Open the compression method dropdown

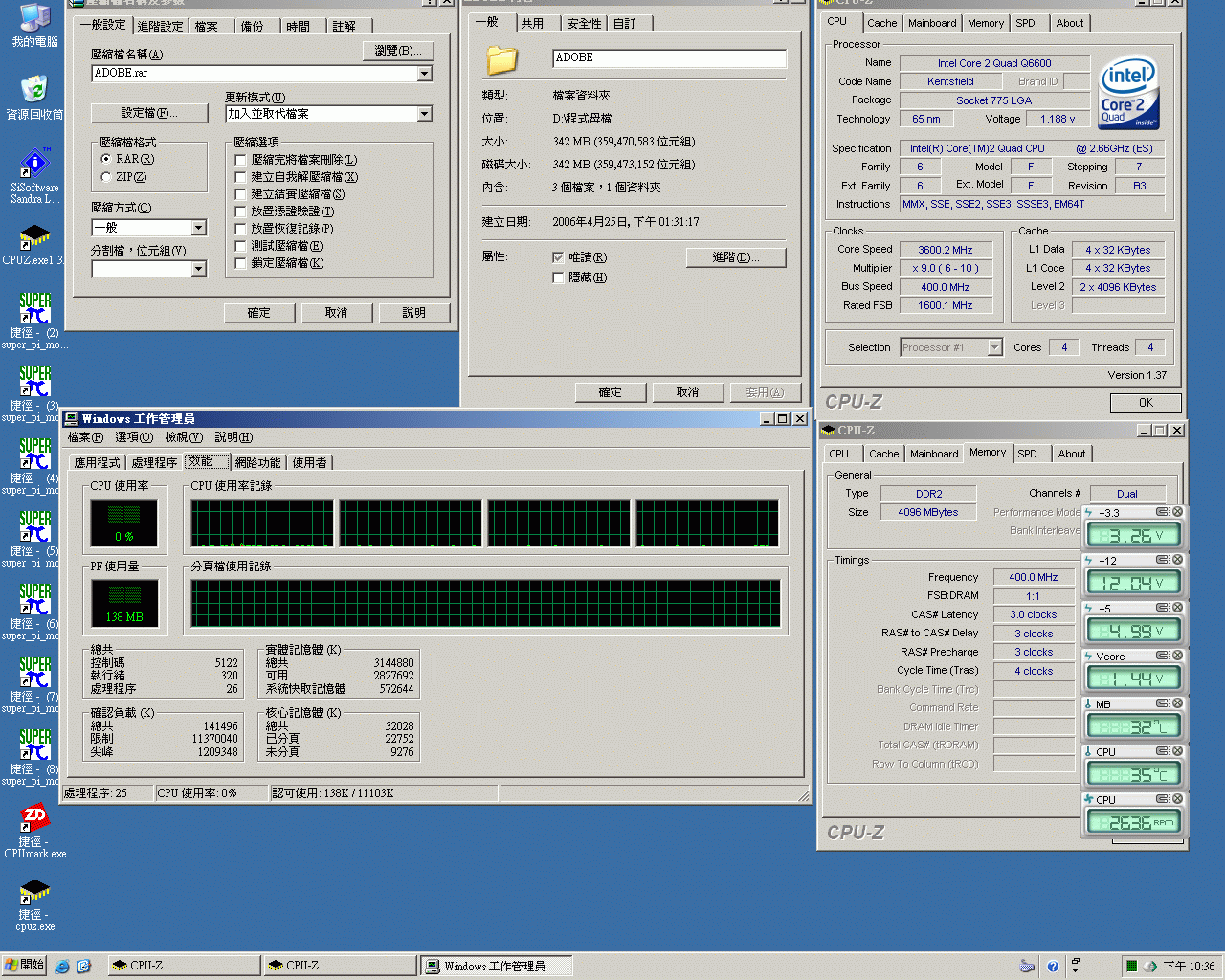[x=199, y=228]
